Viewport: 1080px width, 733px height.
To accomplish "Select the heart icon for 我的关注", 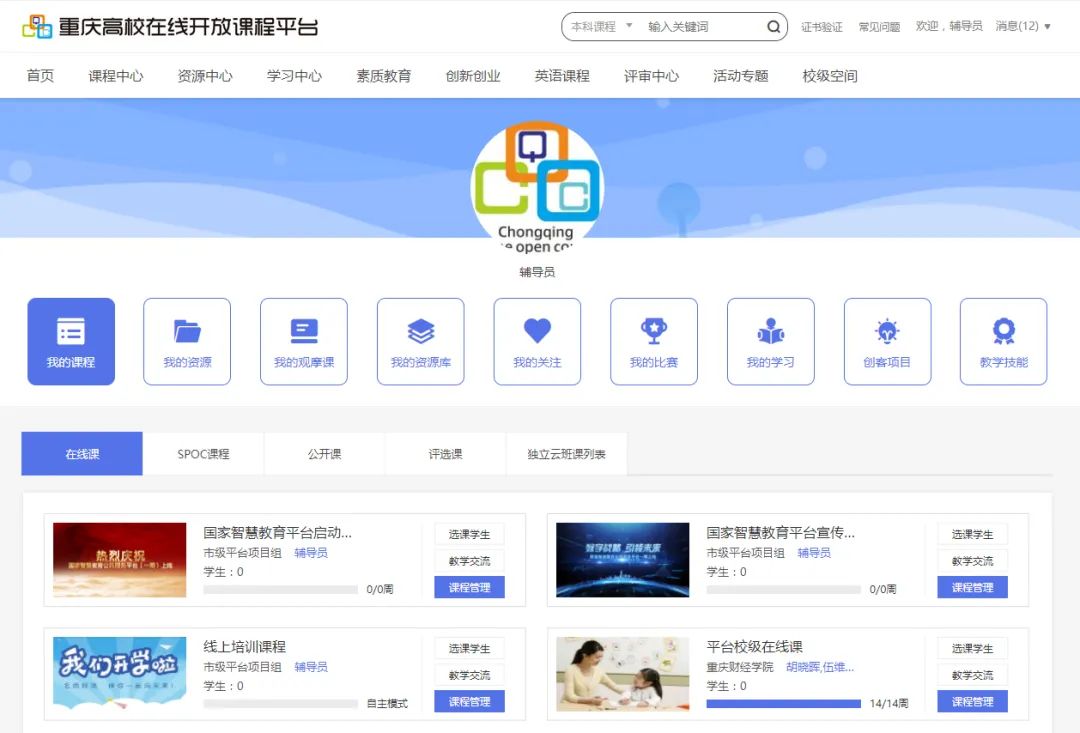I will pos(537,330).
